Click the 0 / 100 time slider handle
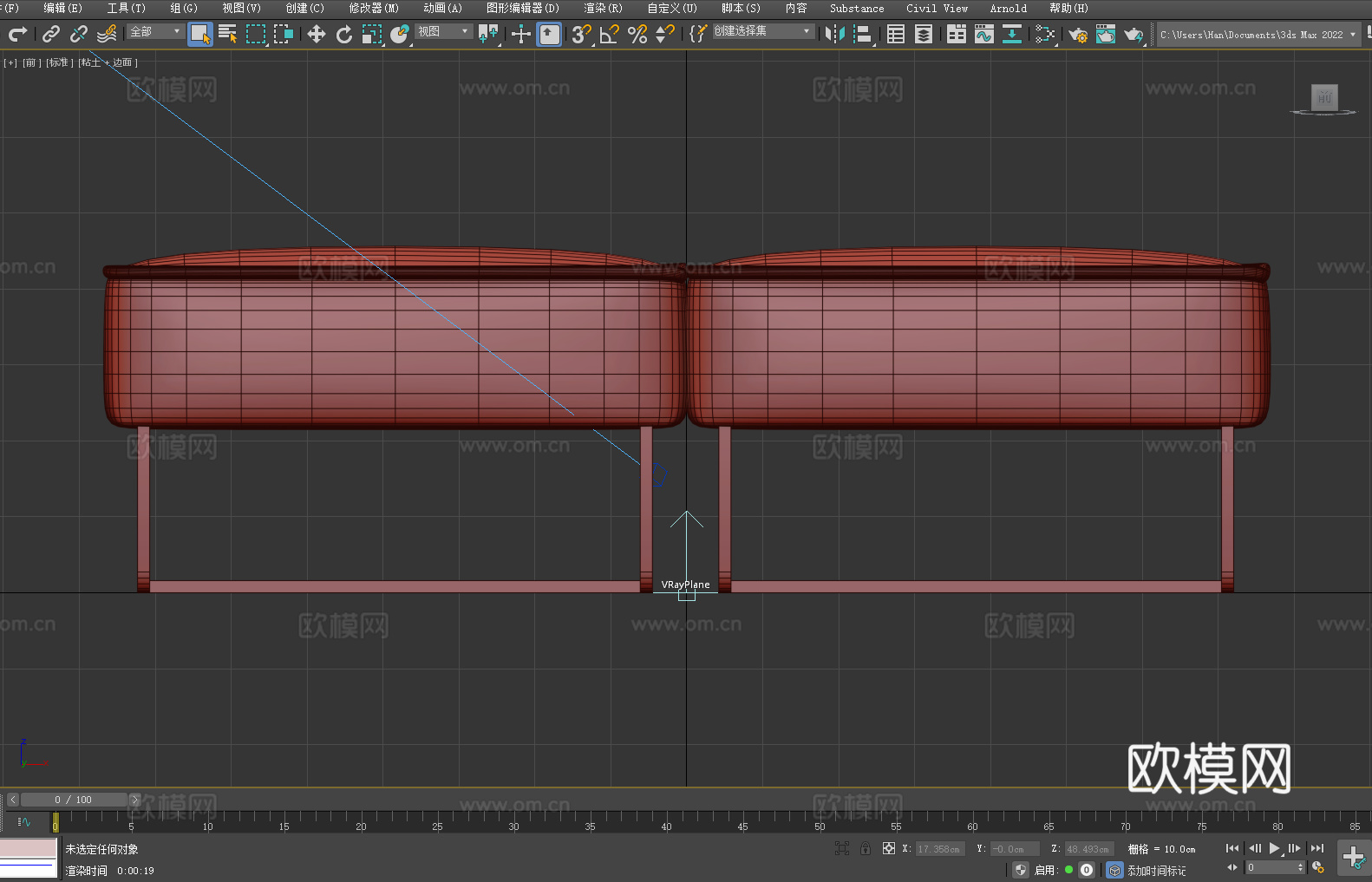The width and height of the screenshot is (1372, 882). tap(74, 800)
